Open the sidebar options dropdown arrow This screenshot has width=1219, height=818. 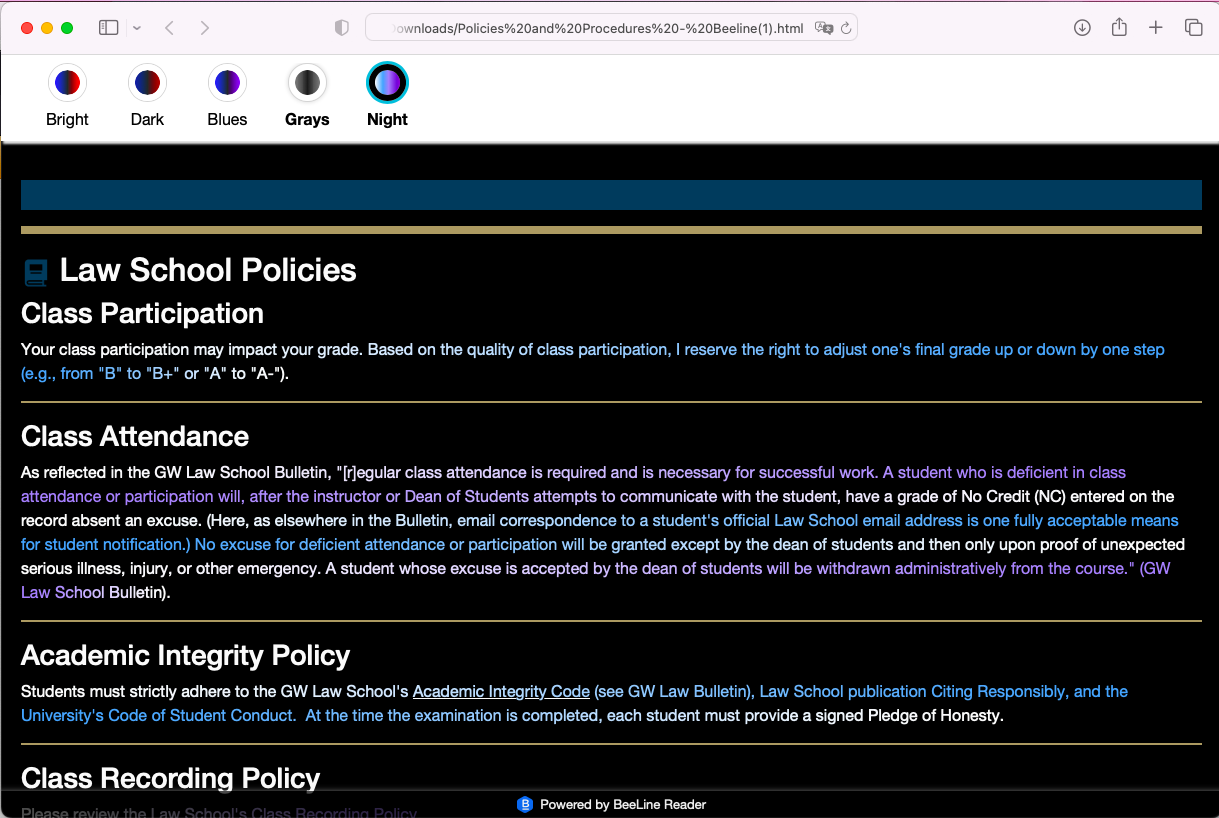(137, 28)
